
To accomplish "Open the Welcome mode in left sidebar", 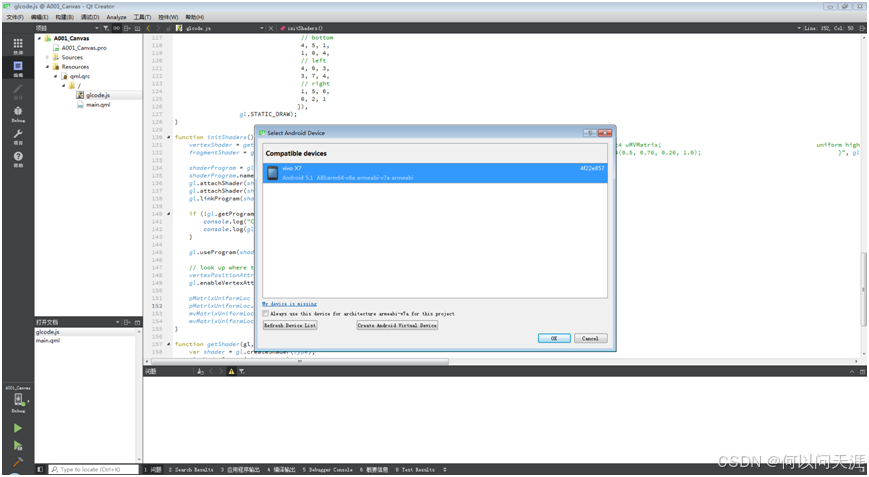I will pos(18,45).
